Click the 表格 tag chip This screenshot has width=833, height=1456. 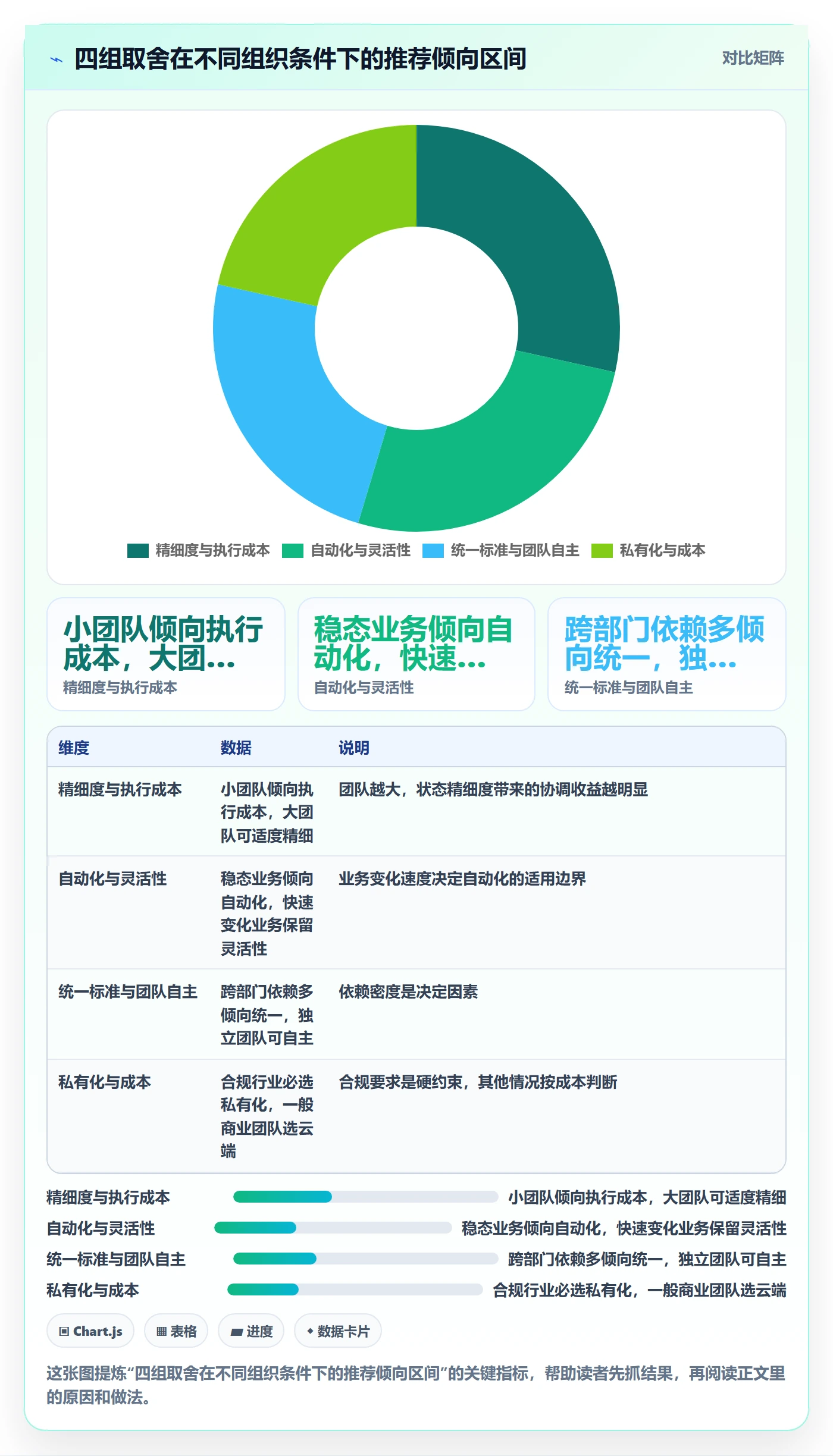pyautogui.click(x=176, y=1331)
